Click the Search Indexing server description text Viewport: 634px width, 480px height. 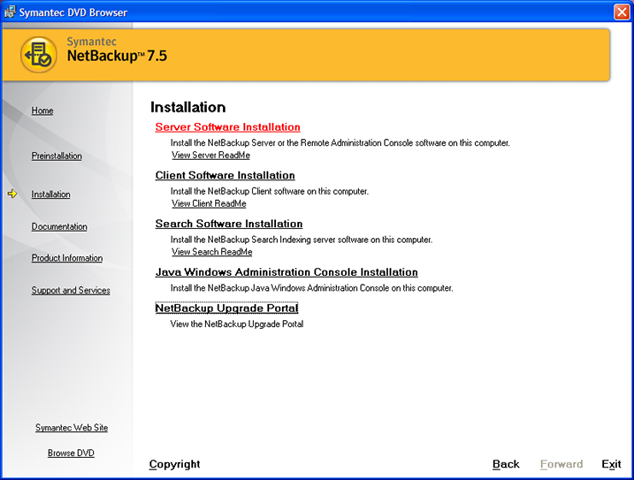pyautogui.click(x=301, y=240)
